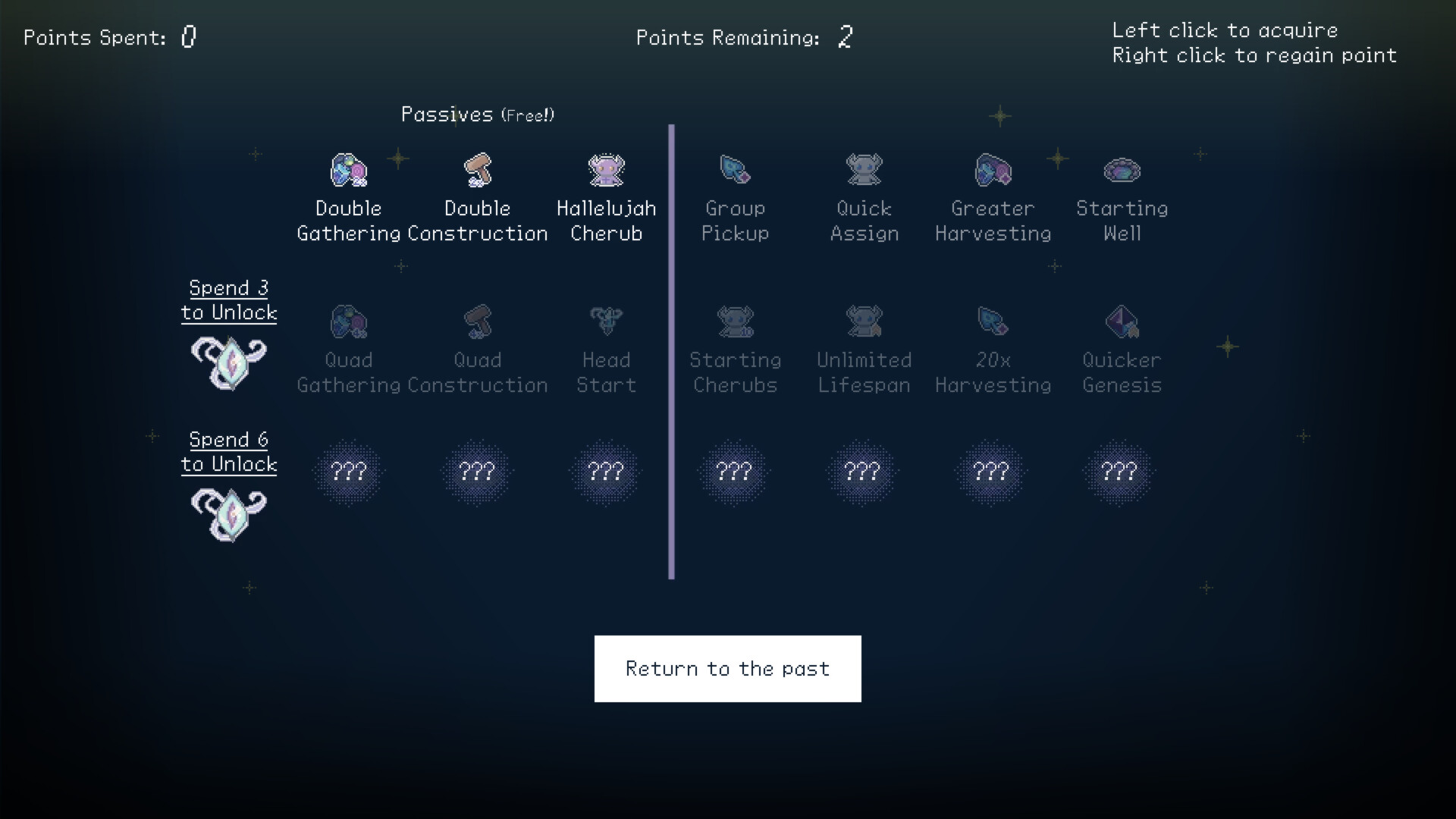Image resolution: width=1456 pixels, height=819 pixels.
Task: Select the Double Construction icon
Action: [x=477, y=171]
